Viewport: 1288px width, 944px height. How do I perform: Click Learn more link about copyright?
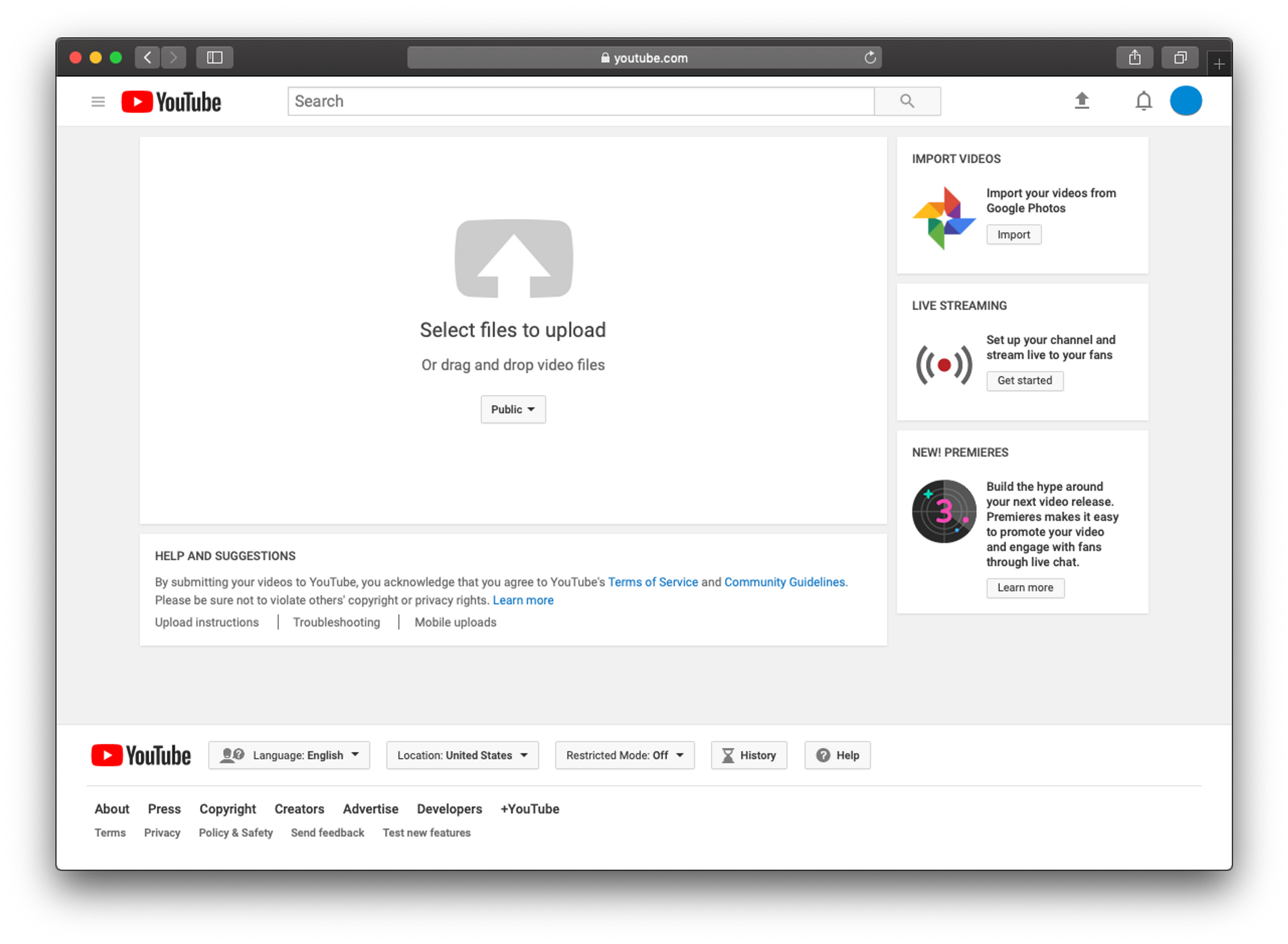[x=523, y=600]
